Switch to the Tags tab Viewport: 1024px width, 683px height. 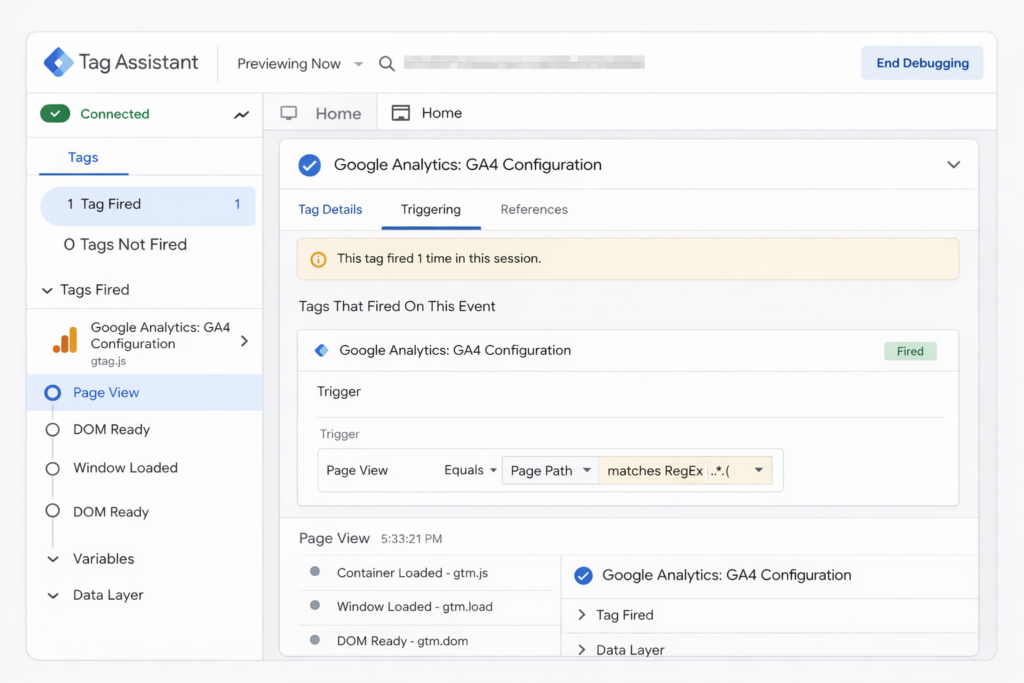point(83,157)
